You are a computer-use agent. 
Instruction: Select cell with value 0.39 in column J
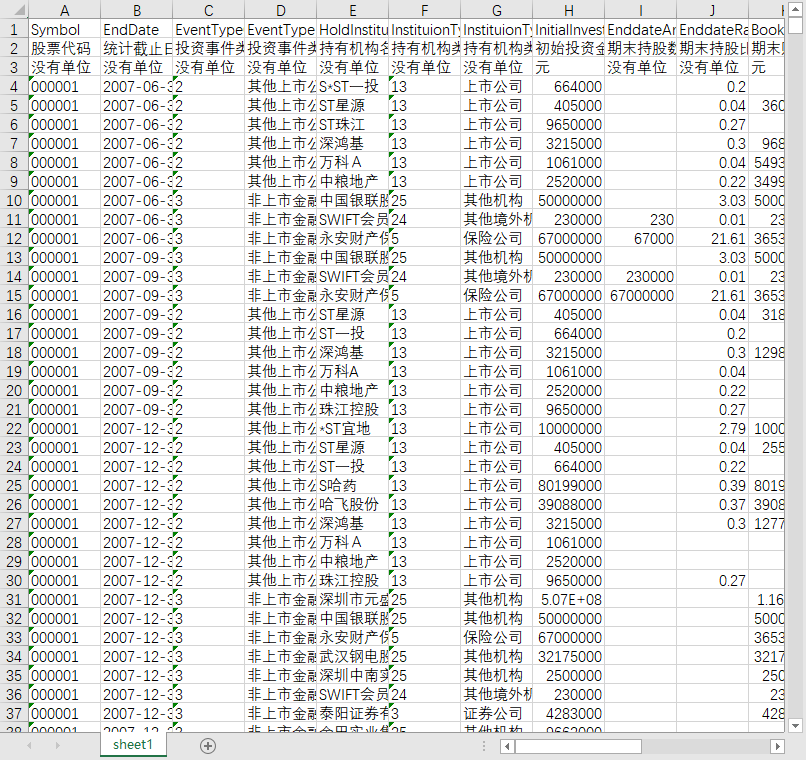pos(712,486)
